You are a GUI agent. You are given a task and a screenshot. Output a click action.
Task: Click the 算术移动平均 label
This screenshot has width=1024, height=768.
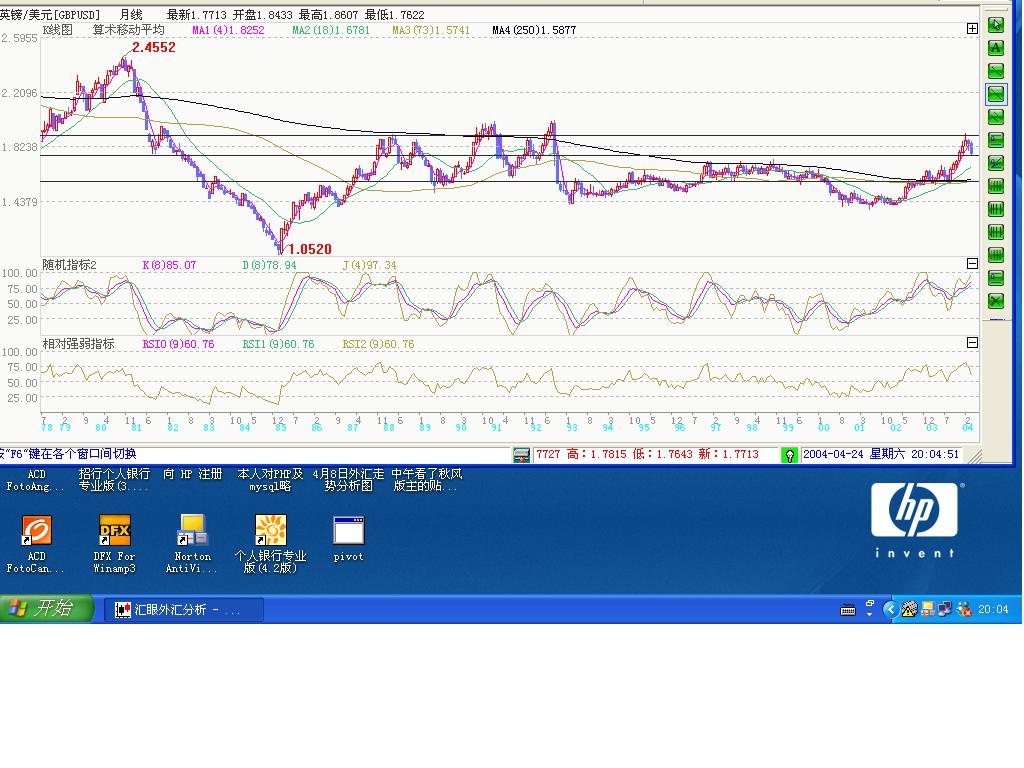(129, 30)
